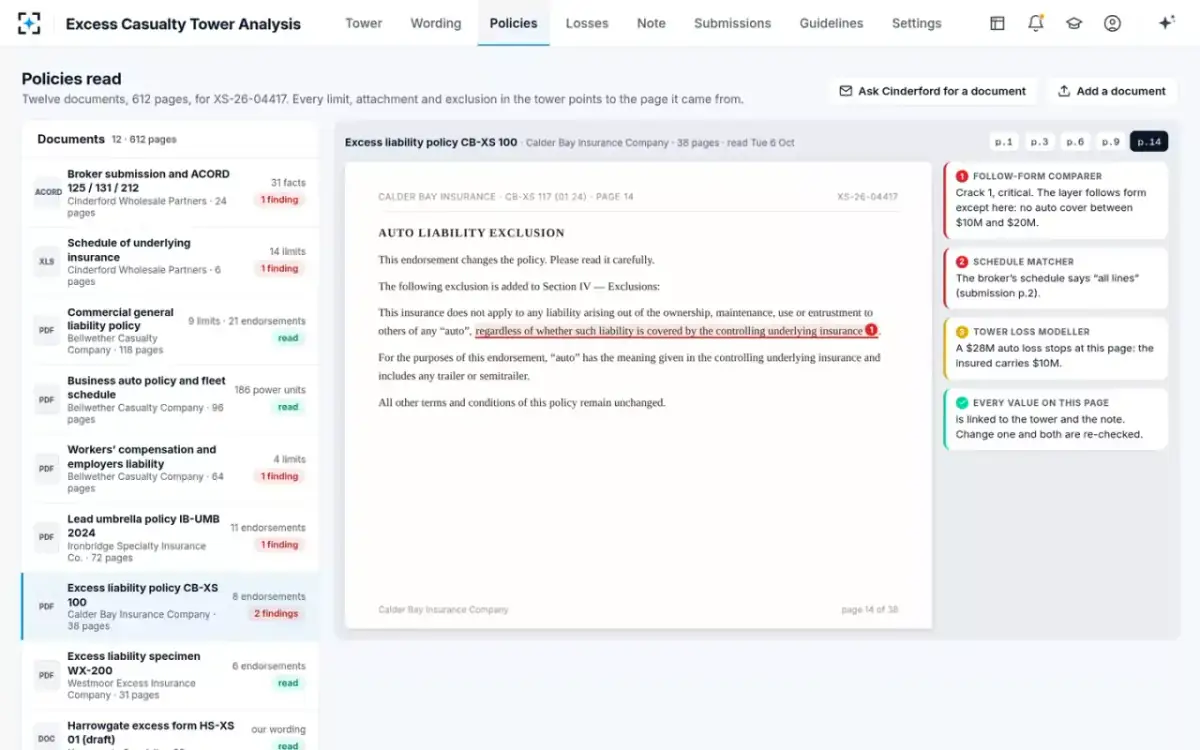Open the user profile icon
Viewport: 1200px width, 750px height.
coord(1112,23)
